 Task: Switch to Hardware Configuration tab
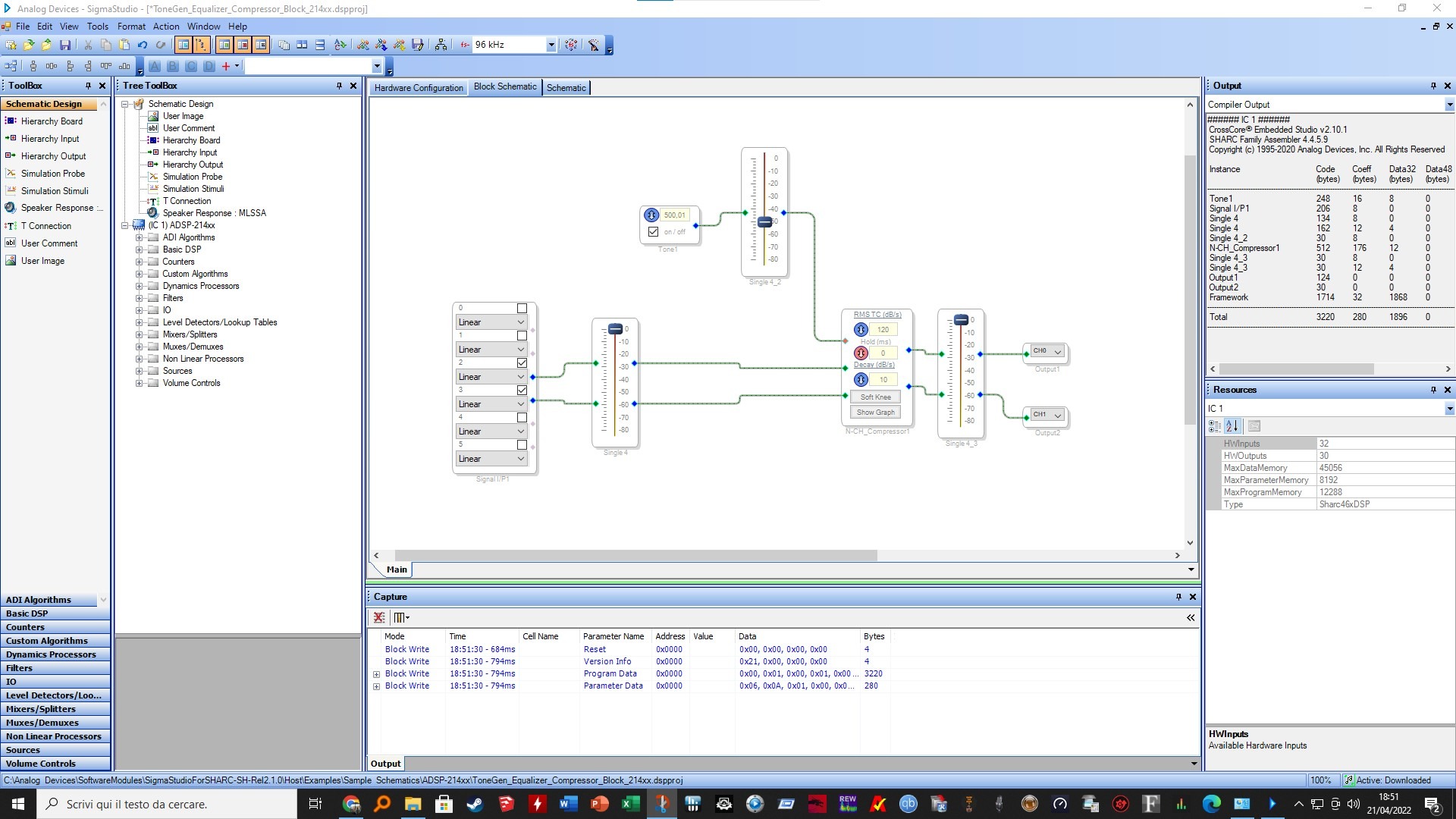[419, 88]
